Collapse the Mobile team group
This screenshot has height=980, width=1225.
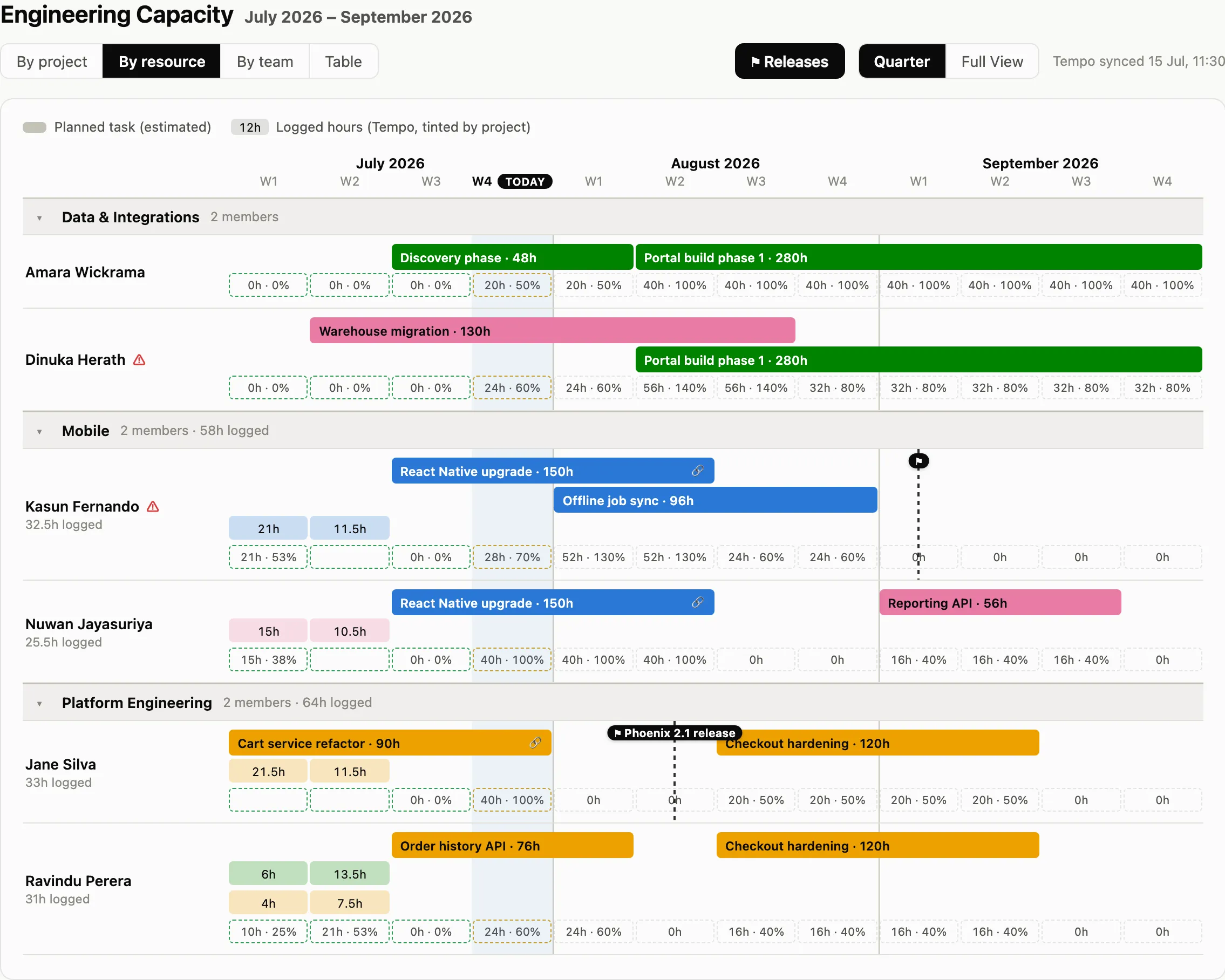[x=39, y=431]
